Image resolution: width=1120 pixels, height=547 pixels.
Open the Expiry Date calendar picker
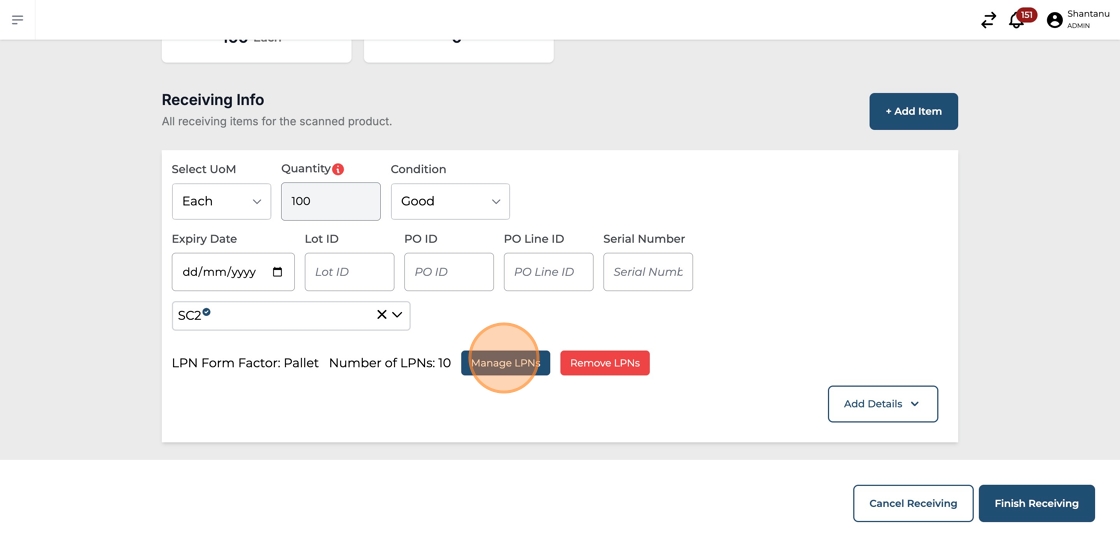pos(277,272)
